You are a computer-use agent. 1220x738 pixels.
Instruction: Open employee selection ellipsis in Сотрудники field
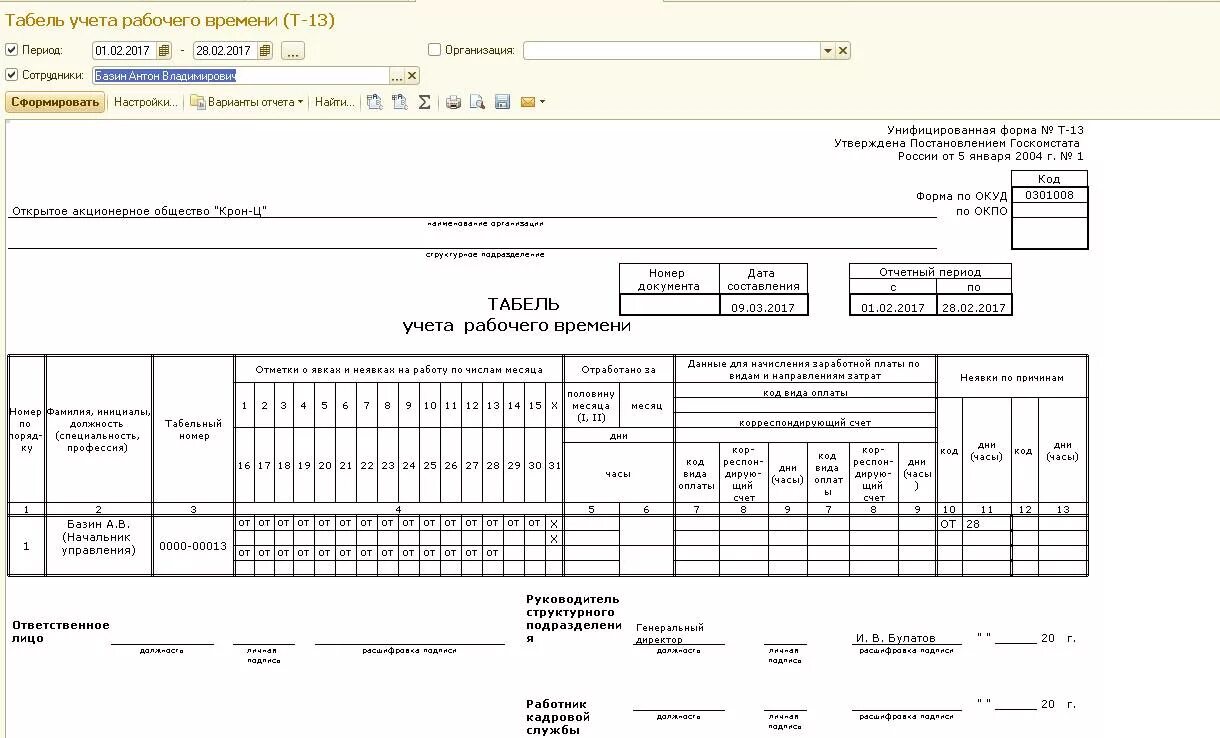(x=397, y=76)
